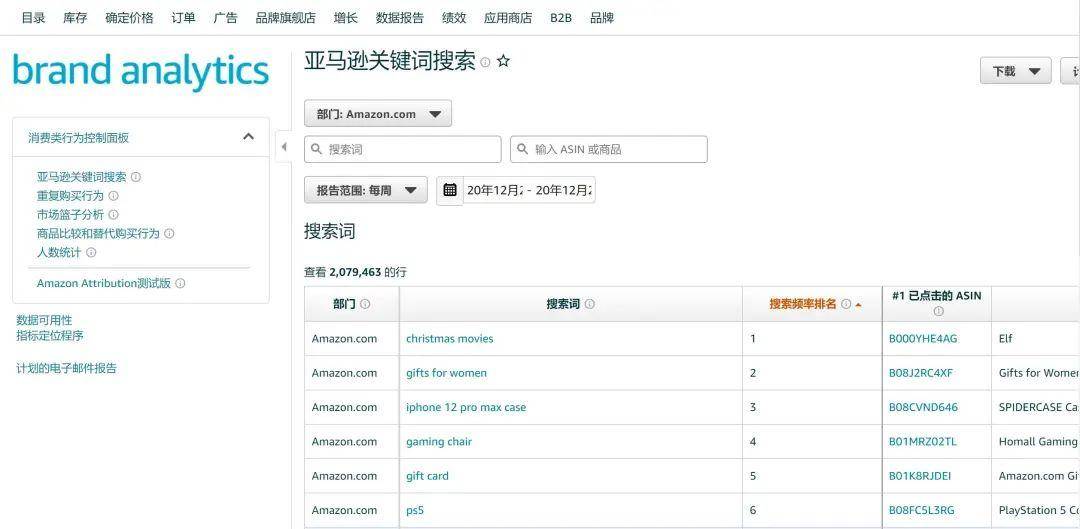This screenshot has width=1080, height=529.
Task: Click search term christmas movies
Action: tap(450, 338)
